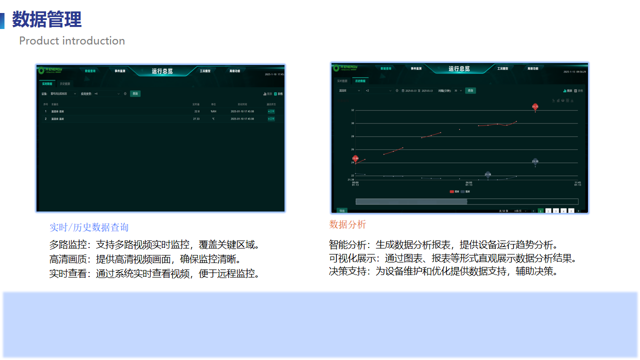Click the green logo in left dashboard
640x360 pixels.
[x=41, y=71]
